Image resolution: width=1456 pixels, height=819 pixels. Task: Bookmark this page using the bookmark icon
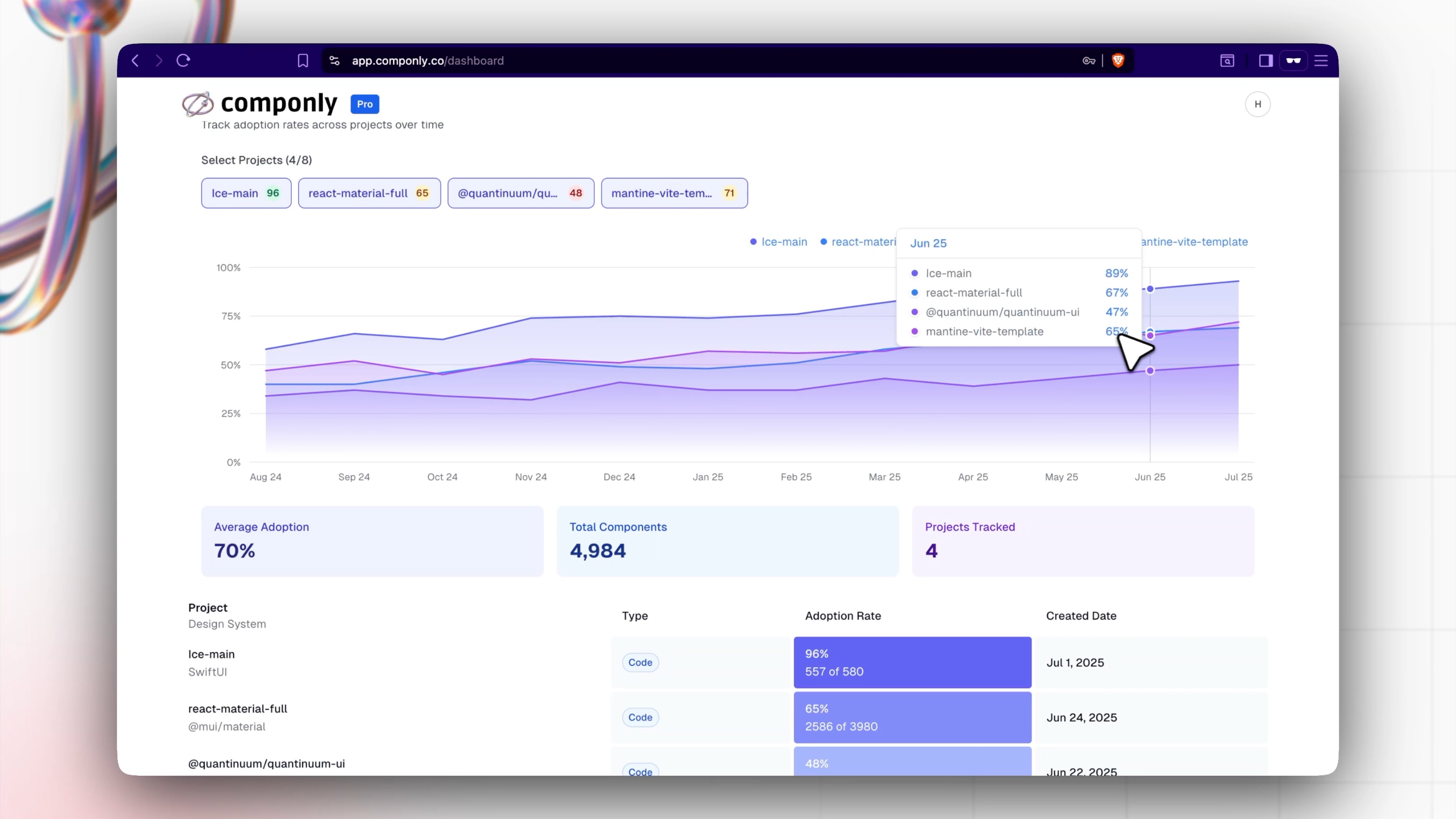click(x=303, y=61)
